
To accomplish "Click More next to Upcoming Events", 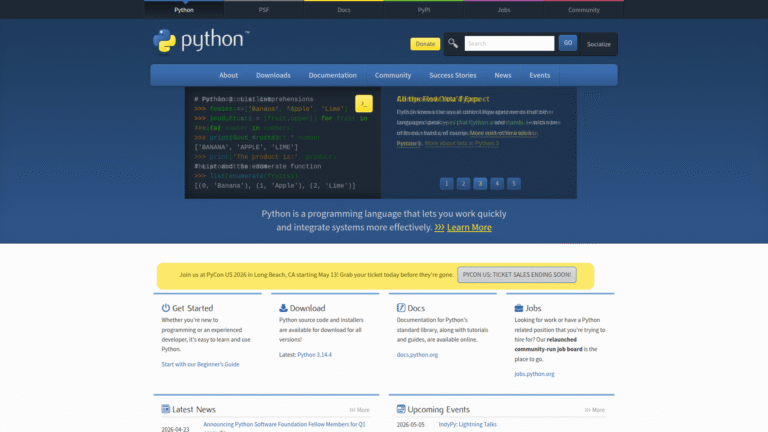I will click(x=595, y=410).
